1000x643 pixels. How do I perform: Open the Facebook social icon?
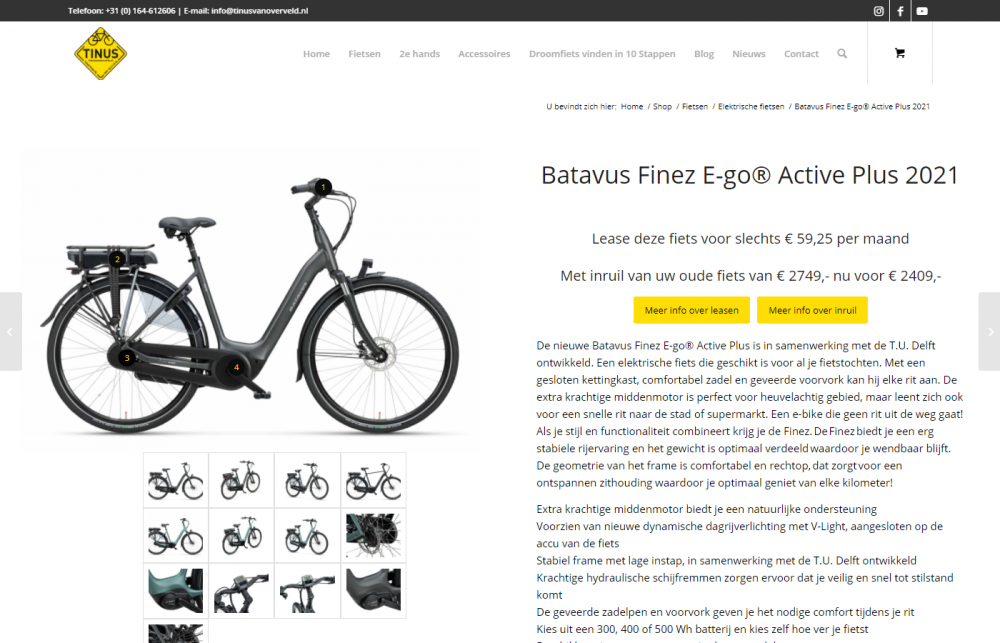click(x=900, y=11)
